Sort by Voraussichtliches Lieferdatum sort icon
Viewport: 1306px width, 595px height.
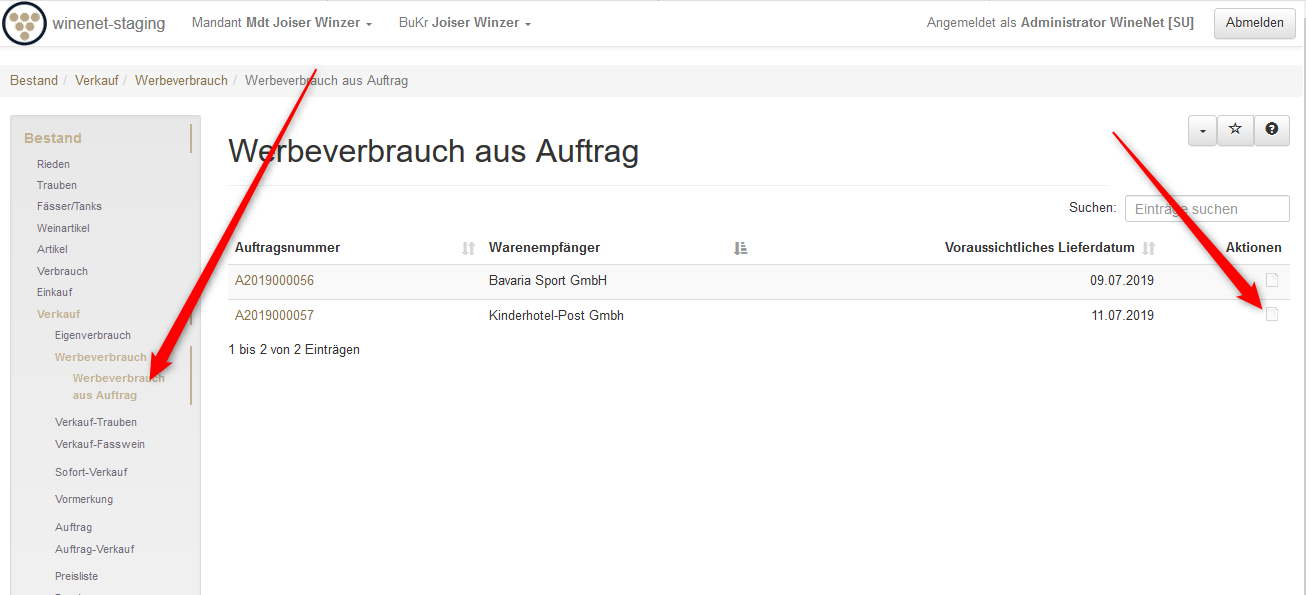coord(1149,248)
